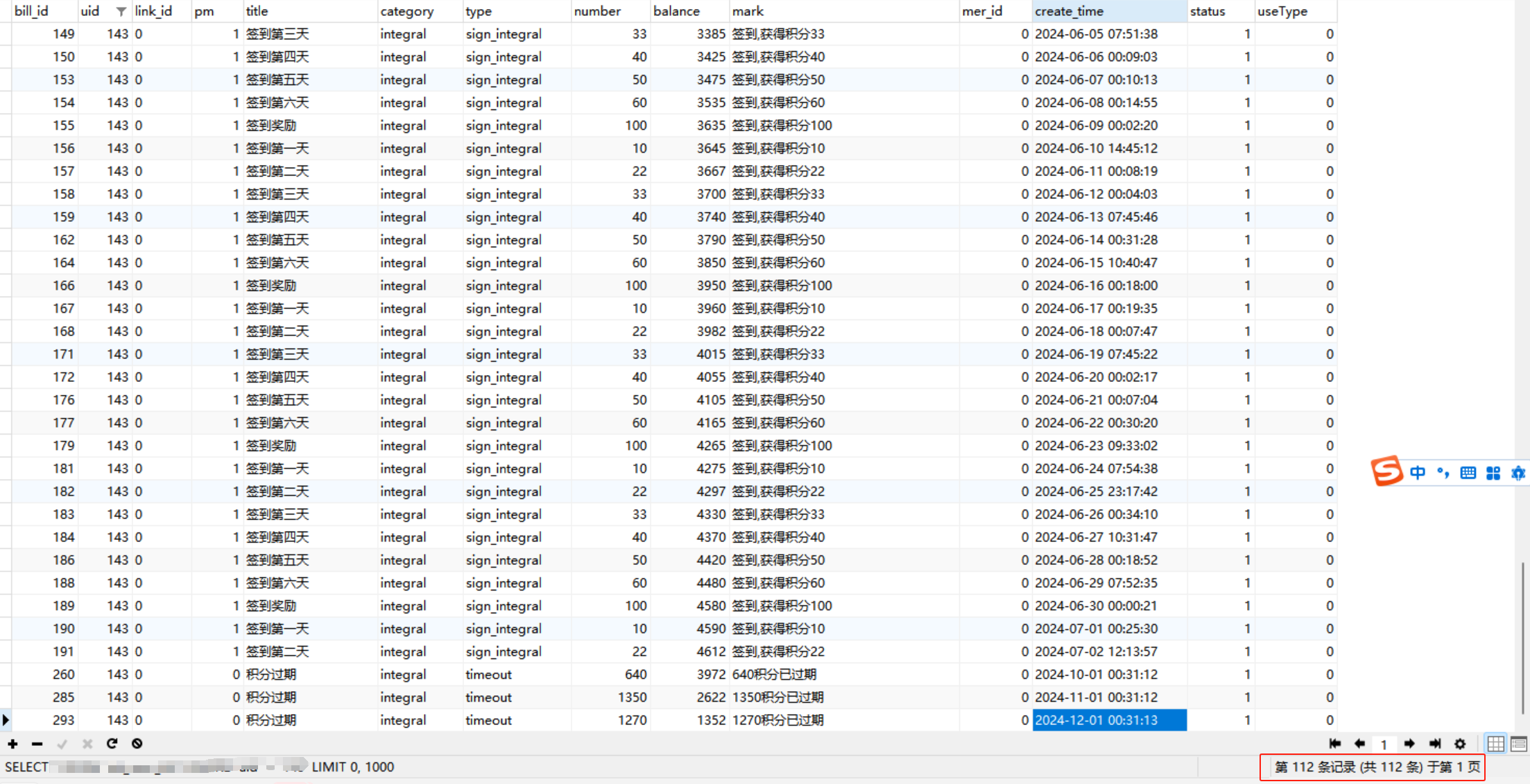Click create_time cell 2024-07-02 12:13:57
1530x784 pixels.
tap(1110, 652)
